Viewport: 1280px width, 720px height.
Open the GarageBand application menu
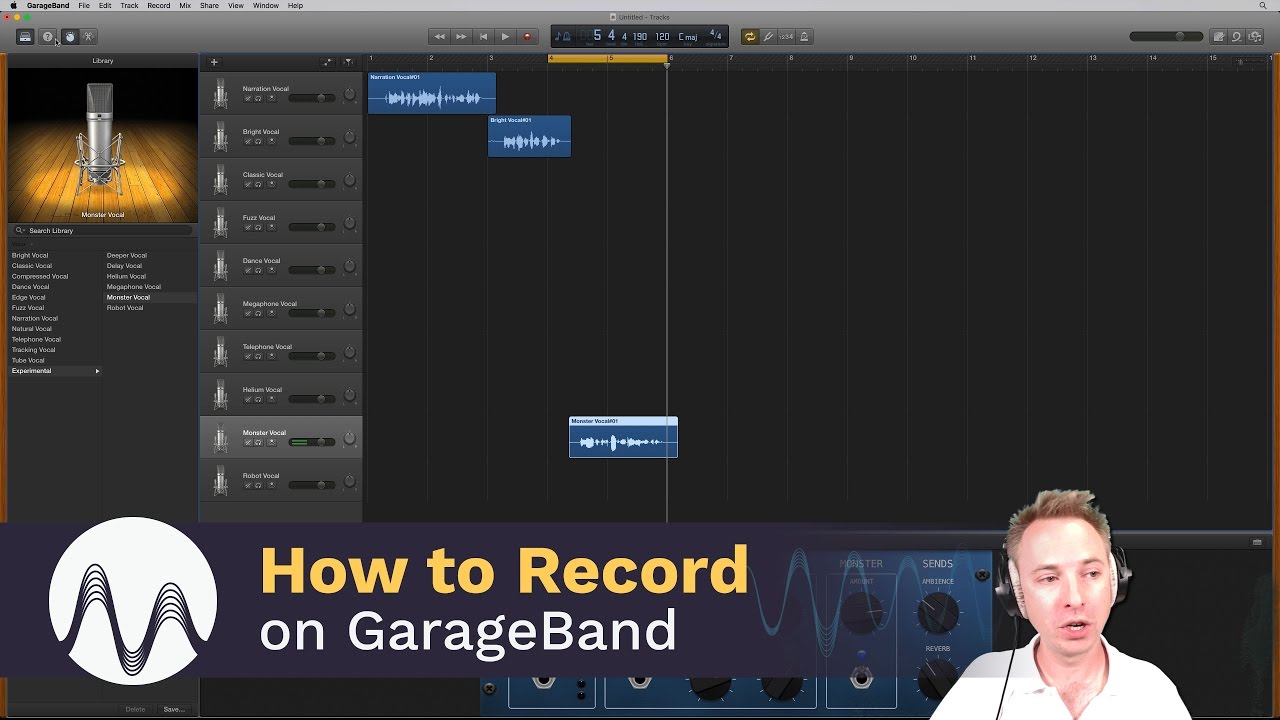click(x=48, y=5)
